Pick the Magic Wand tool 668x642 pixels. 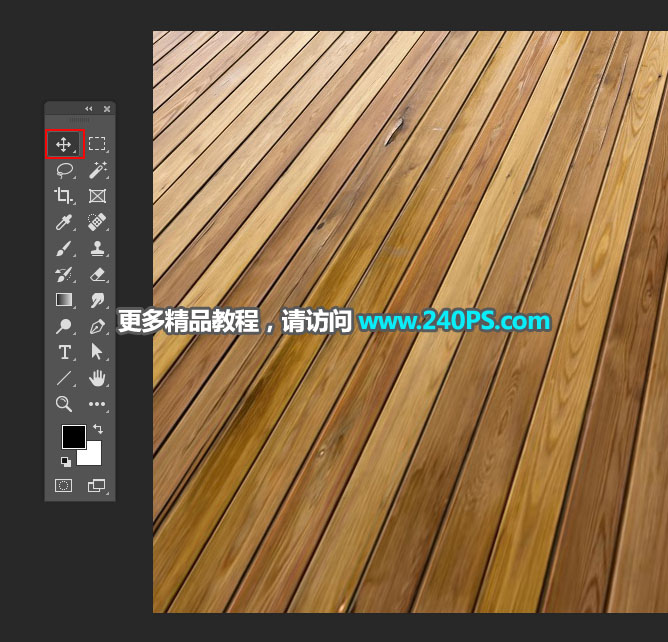[97, 170]
